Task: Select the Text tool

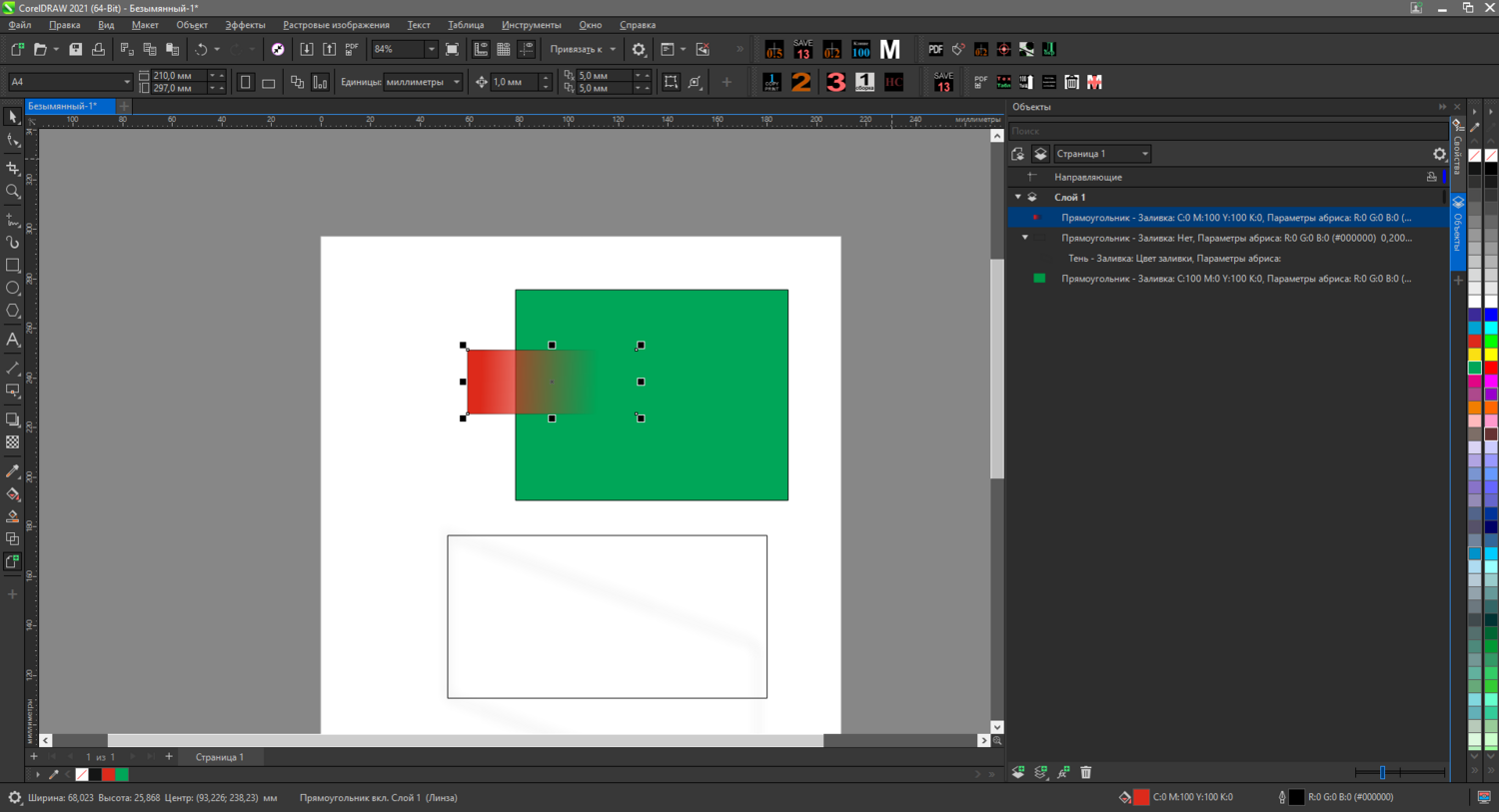Action: point(13,341)
